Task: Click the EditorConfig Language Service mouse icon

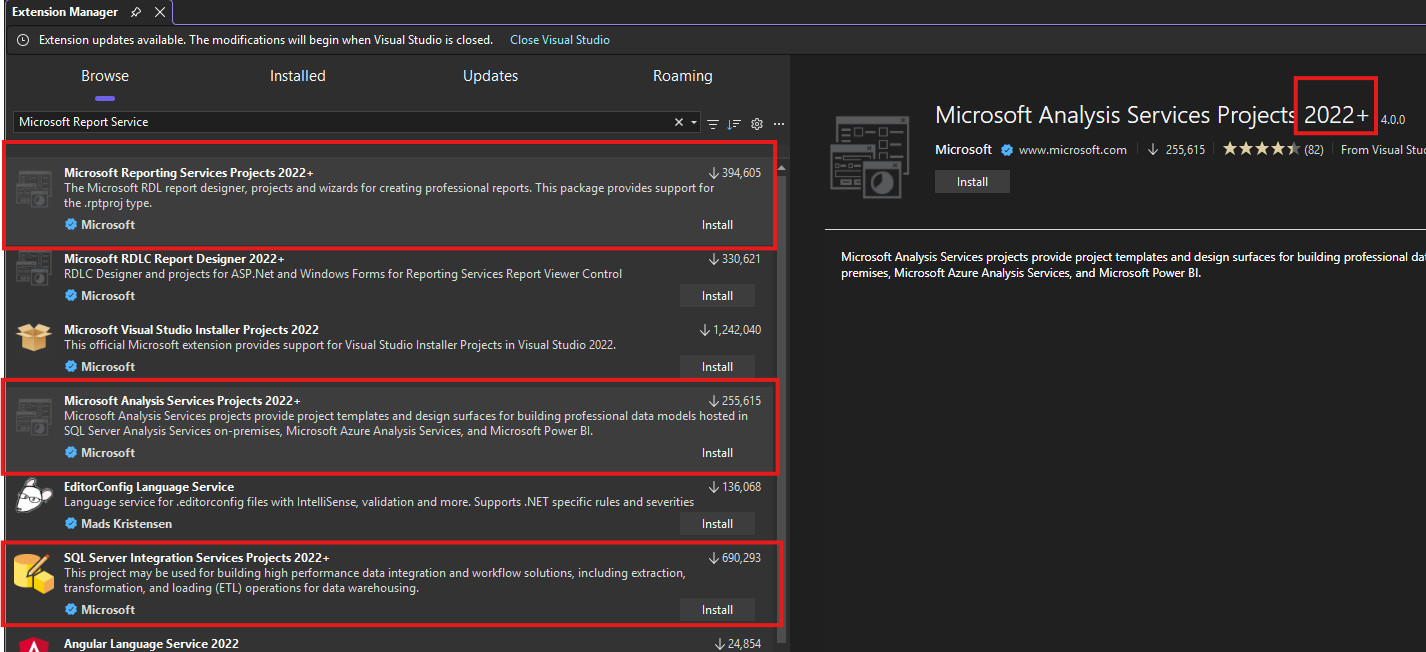Action: pyautogui.click(x=33, y=495)
